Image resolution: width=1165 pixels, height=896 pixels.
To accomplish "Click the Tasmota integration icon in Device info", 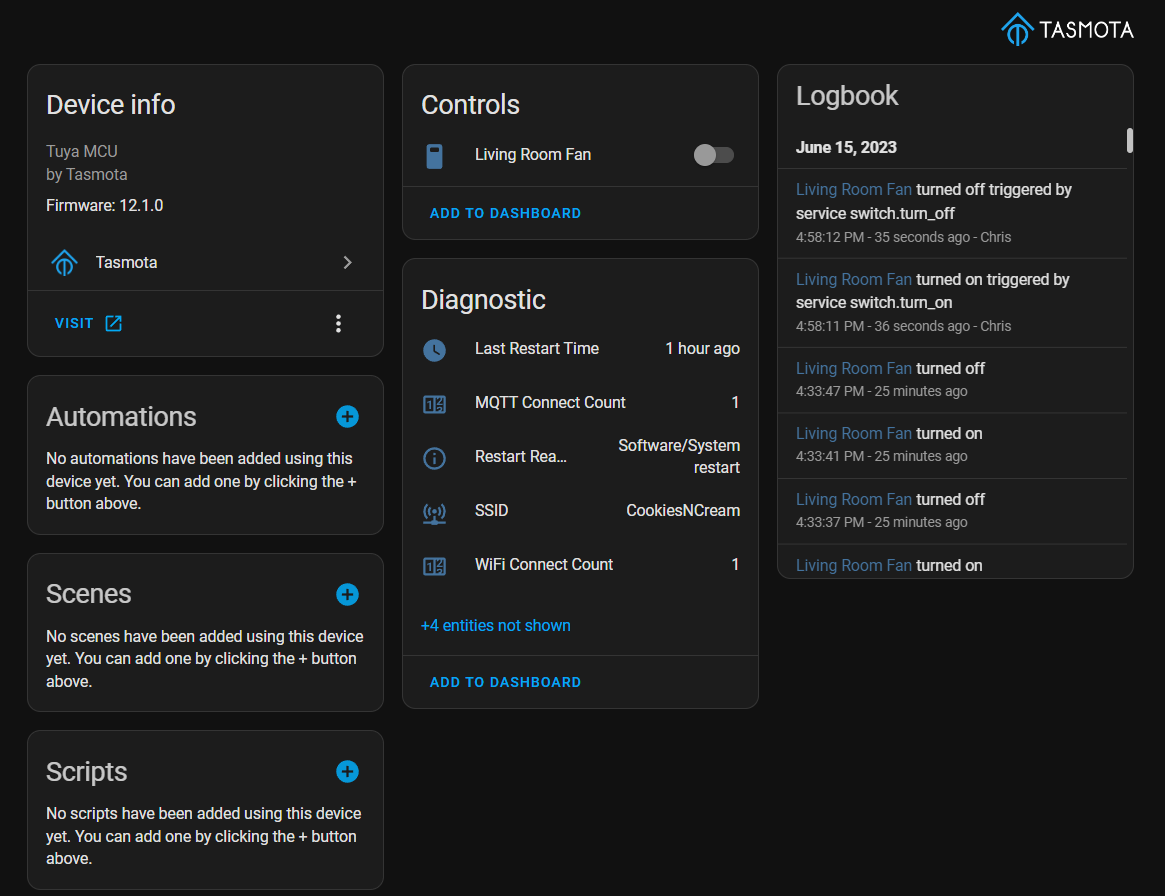I will (64, 262).
